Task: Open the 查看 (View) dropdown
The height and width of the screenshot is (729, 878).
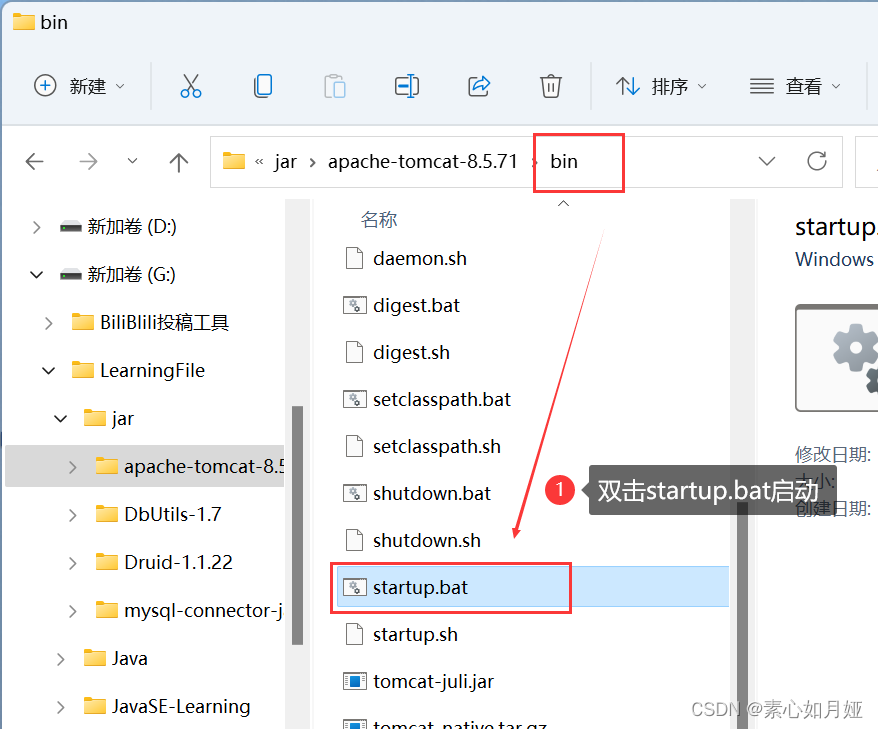Action: click(x=795, y=86)
